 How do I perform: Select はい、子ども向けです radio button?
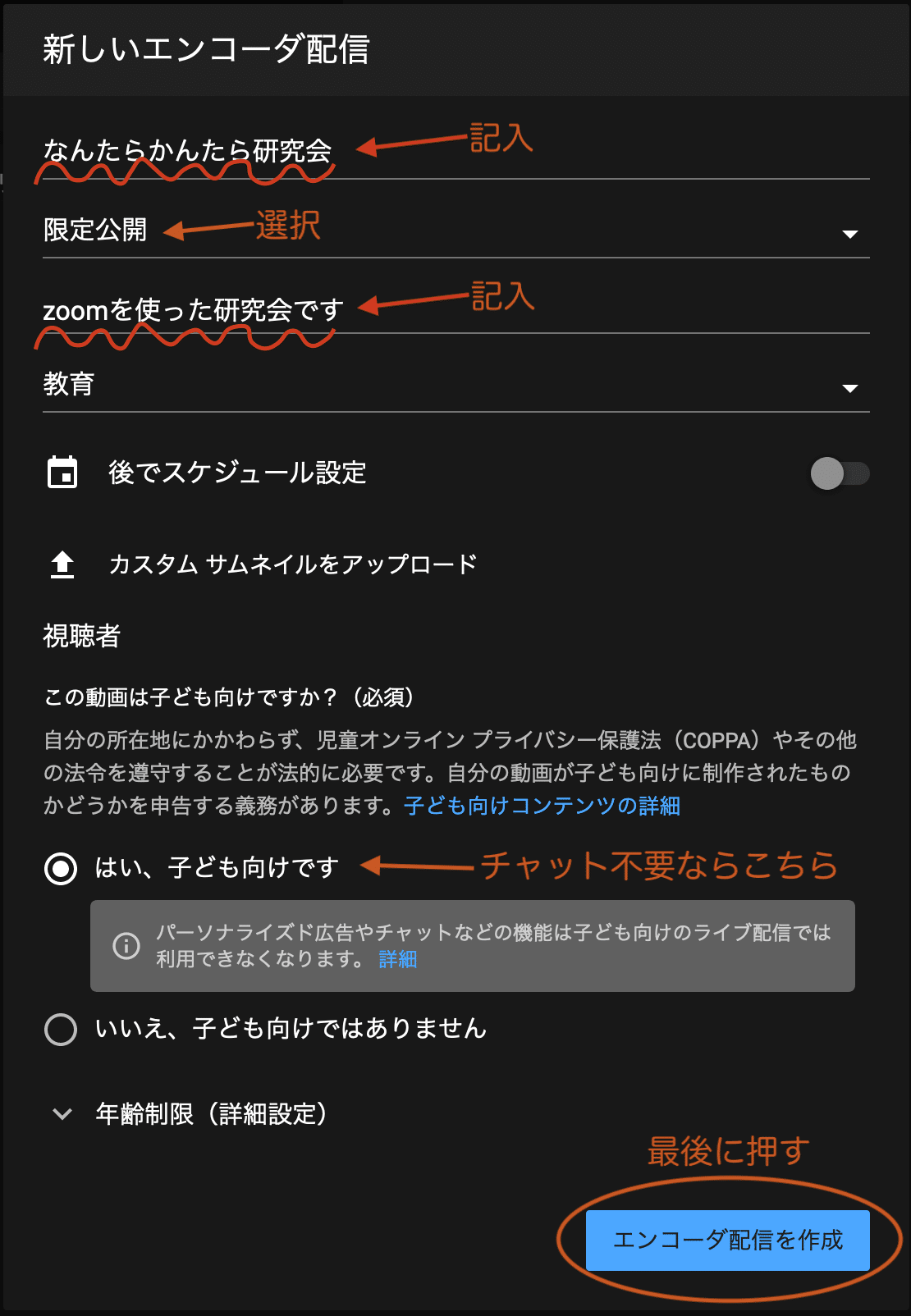click(x=60, y=866)
